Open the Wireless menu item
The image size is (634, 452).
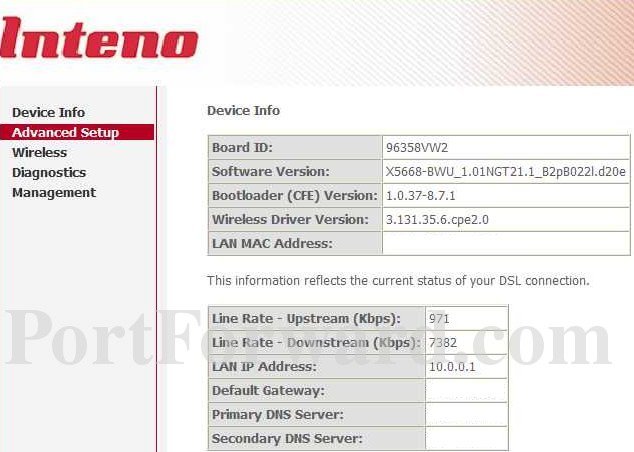tap(39, 152)
